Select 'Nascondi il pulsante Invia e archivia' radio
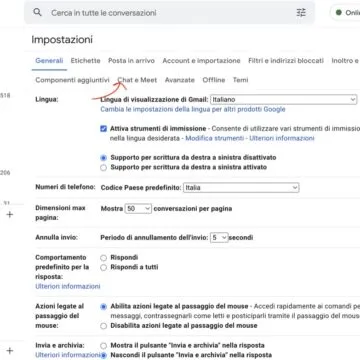This screenshot has height=360, width=360. pyautogui.click(x=104, y=355)
